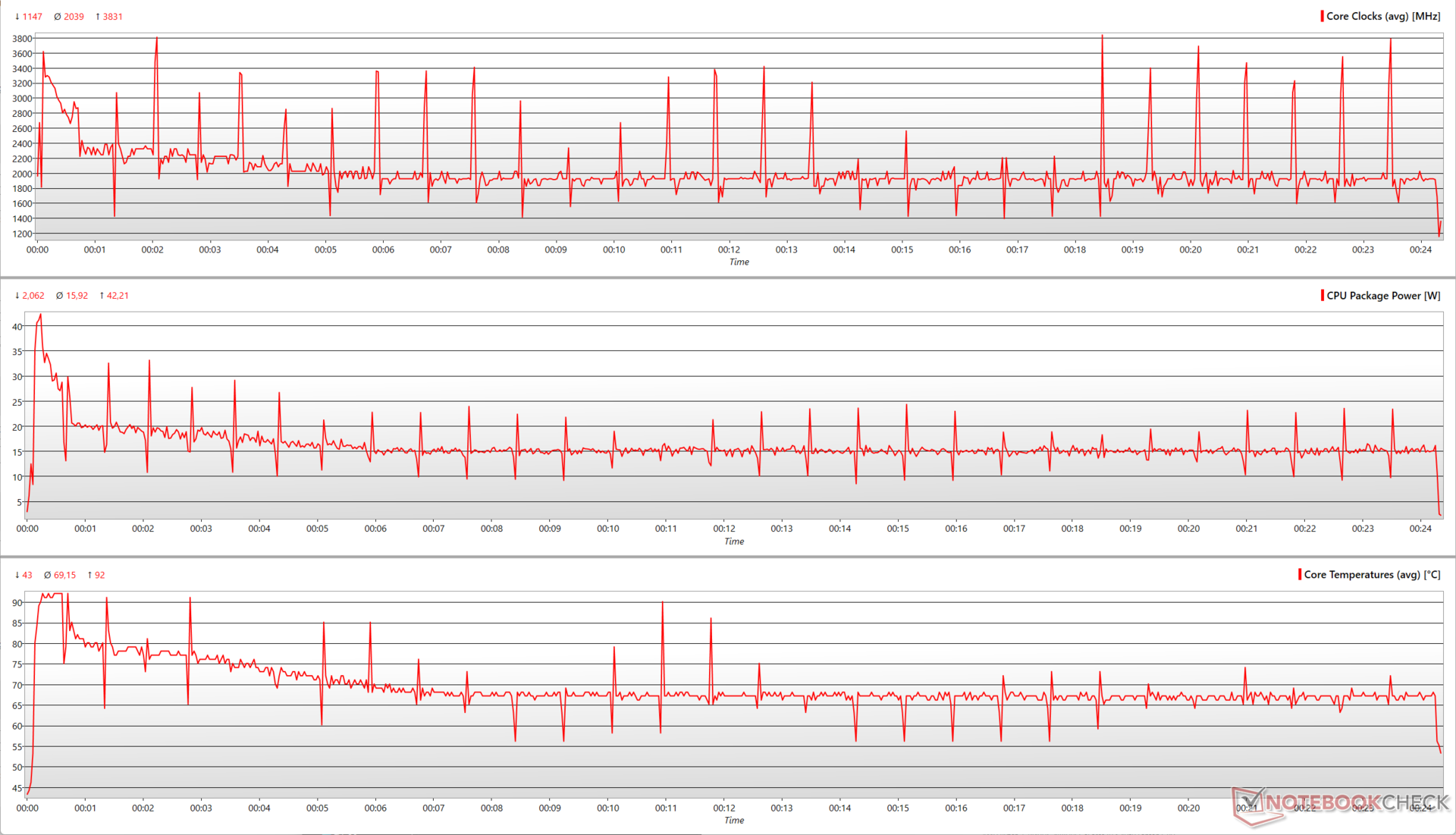Screen dimensions: 1456x835
Task: Select the CPU Package Power legend label
Action: tap(1382, 295)
